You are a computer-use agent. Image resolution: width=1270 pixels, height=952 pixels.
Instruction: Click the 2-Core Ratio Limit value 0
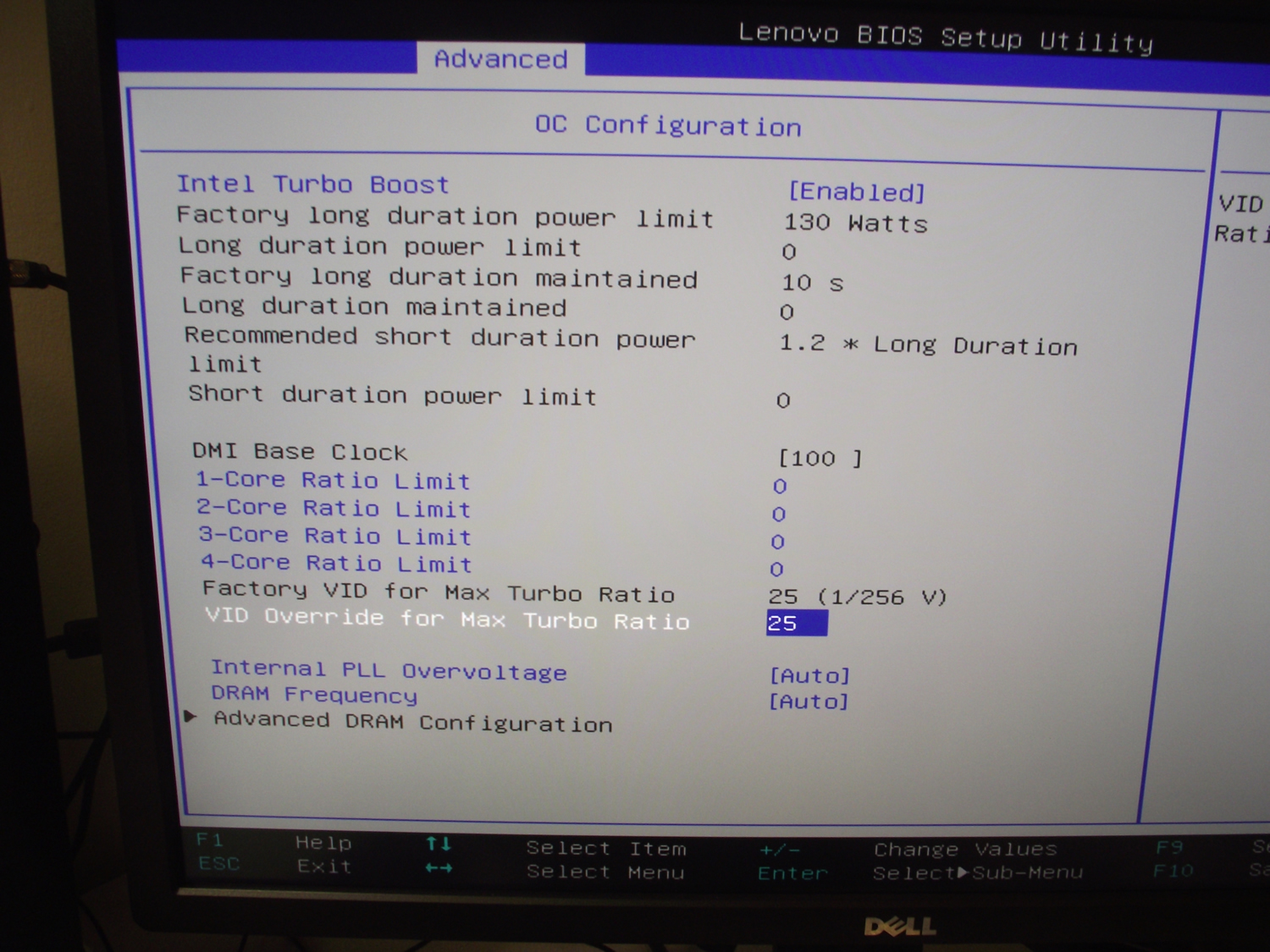pos(779,515)
